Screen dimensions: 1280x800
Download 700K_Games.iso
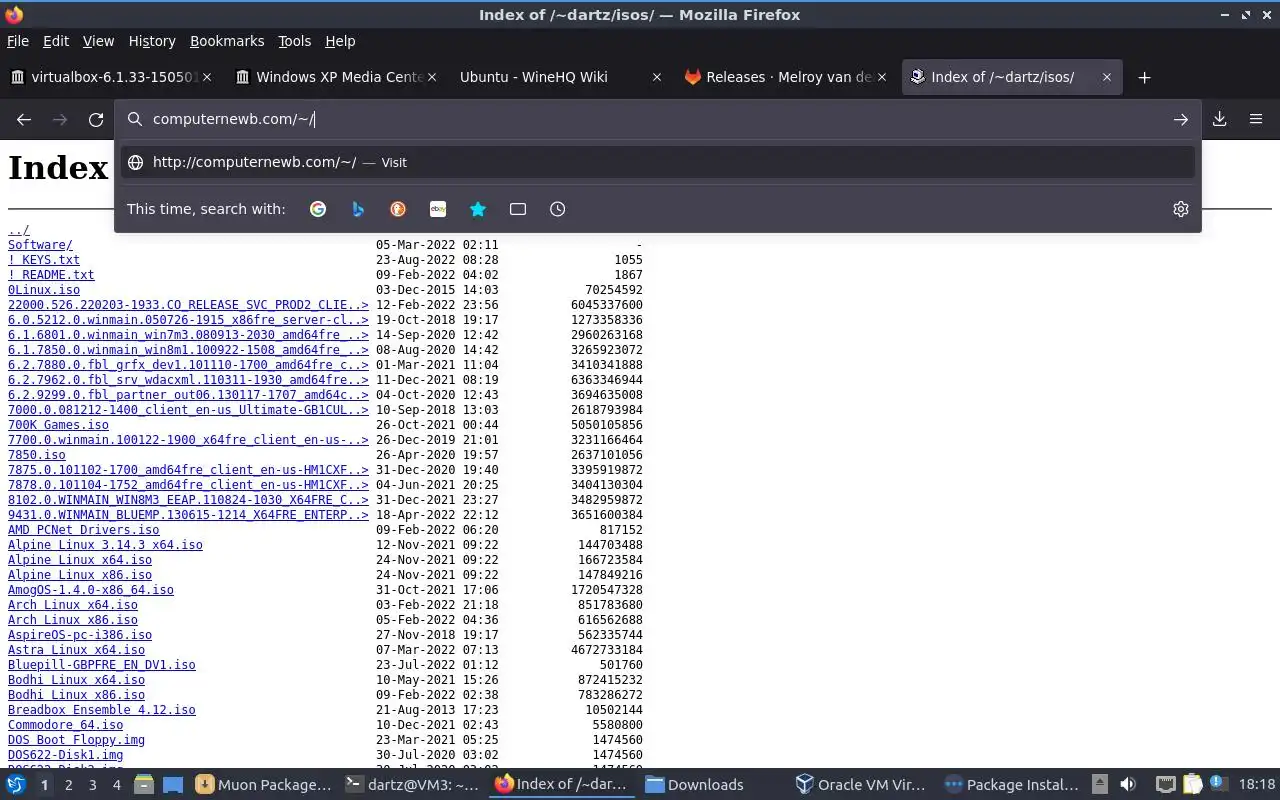click(58, 425)
